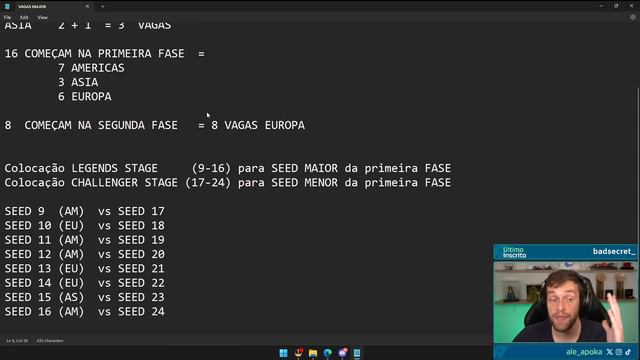This screenshot has width=640, height=360.
Task: Click the 'SEED 11 (AM)' text
Action: pyautogui.click(x=44, y=240)
